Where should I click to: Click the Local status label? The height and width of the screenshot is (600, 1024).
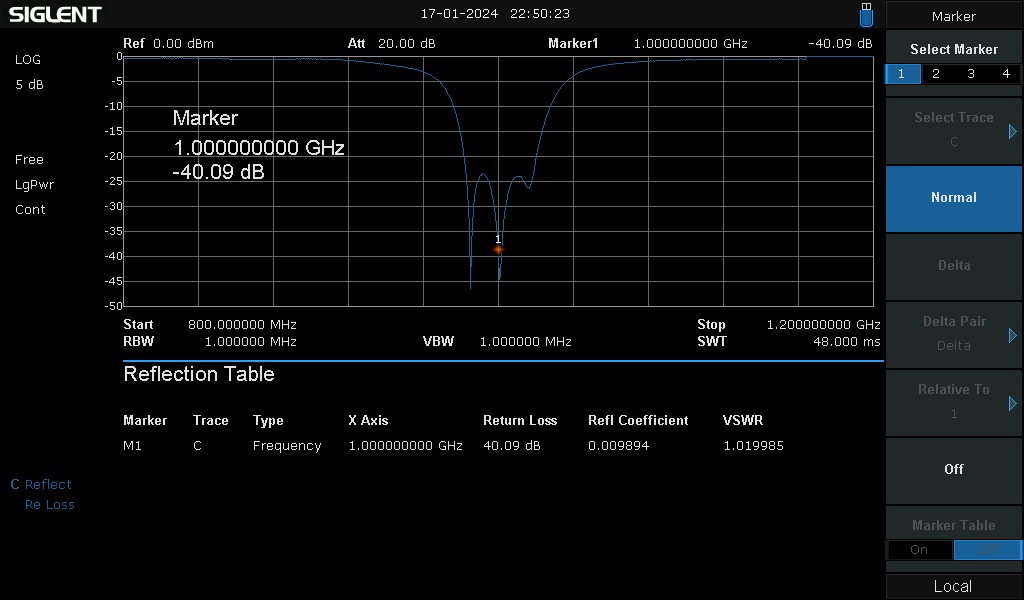tap(953, 586)
